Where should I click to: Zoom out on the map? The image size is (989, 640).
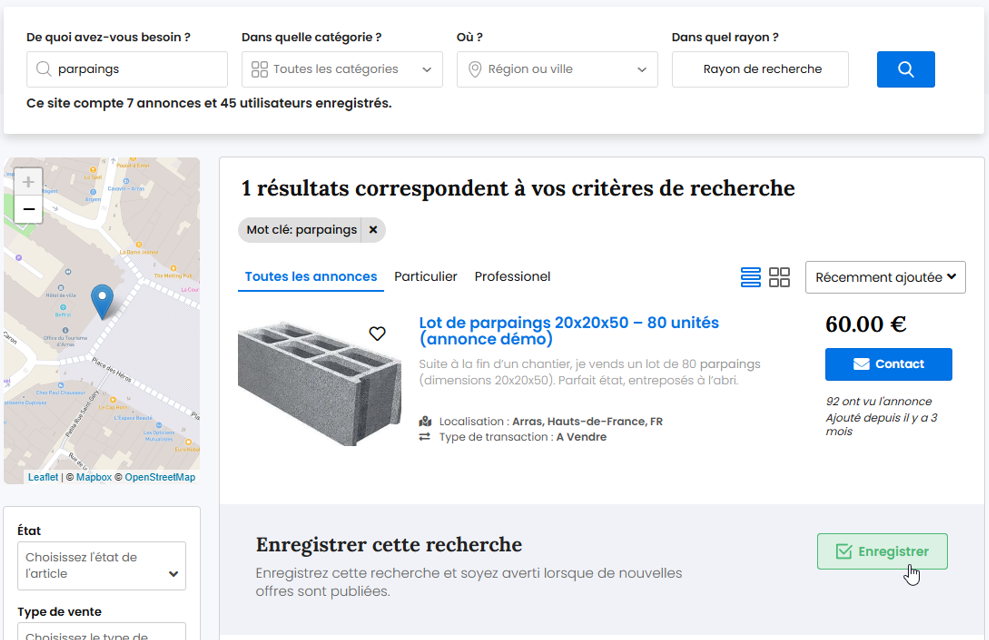click(x=28, y=209)
